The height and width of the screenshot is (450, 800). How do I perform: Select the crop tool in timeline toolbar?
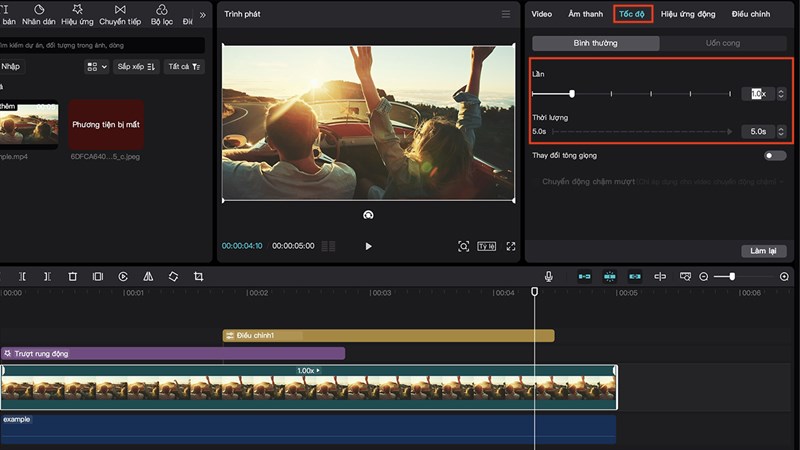pos(198,276)
